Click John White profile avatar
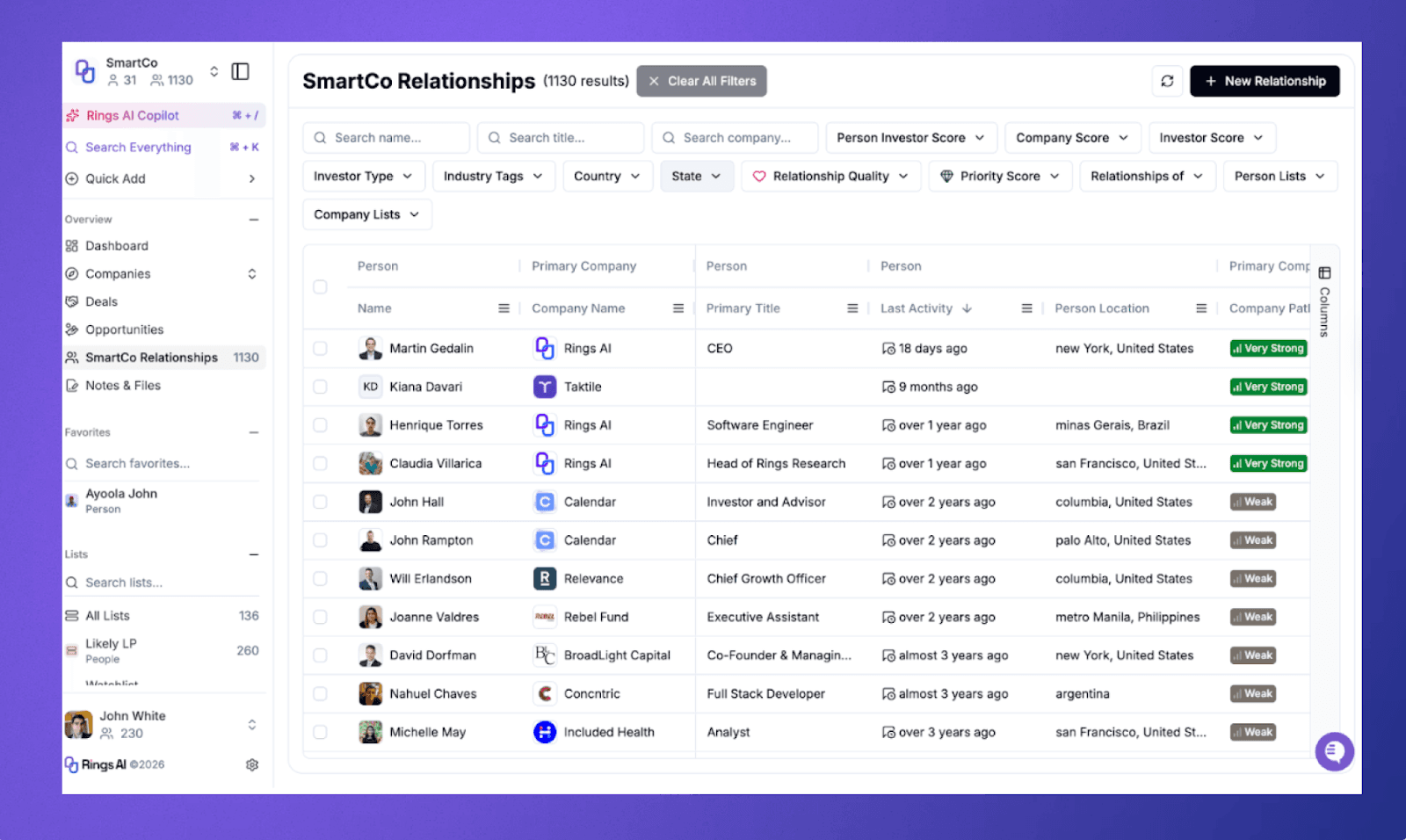 79,725
